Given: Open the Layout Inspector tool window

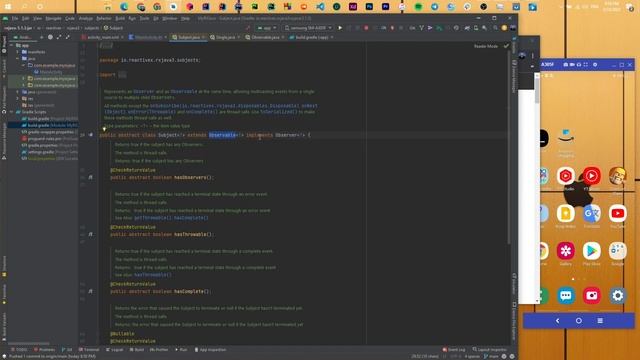Looking at the screenshot, I should click(489, 350).
